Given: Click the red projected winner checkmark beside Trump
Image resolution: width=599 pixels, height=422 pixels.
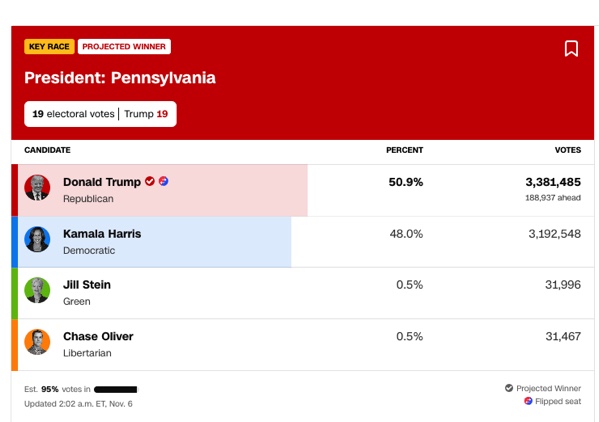Looking at the screenshot, I should (150, 181).
